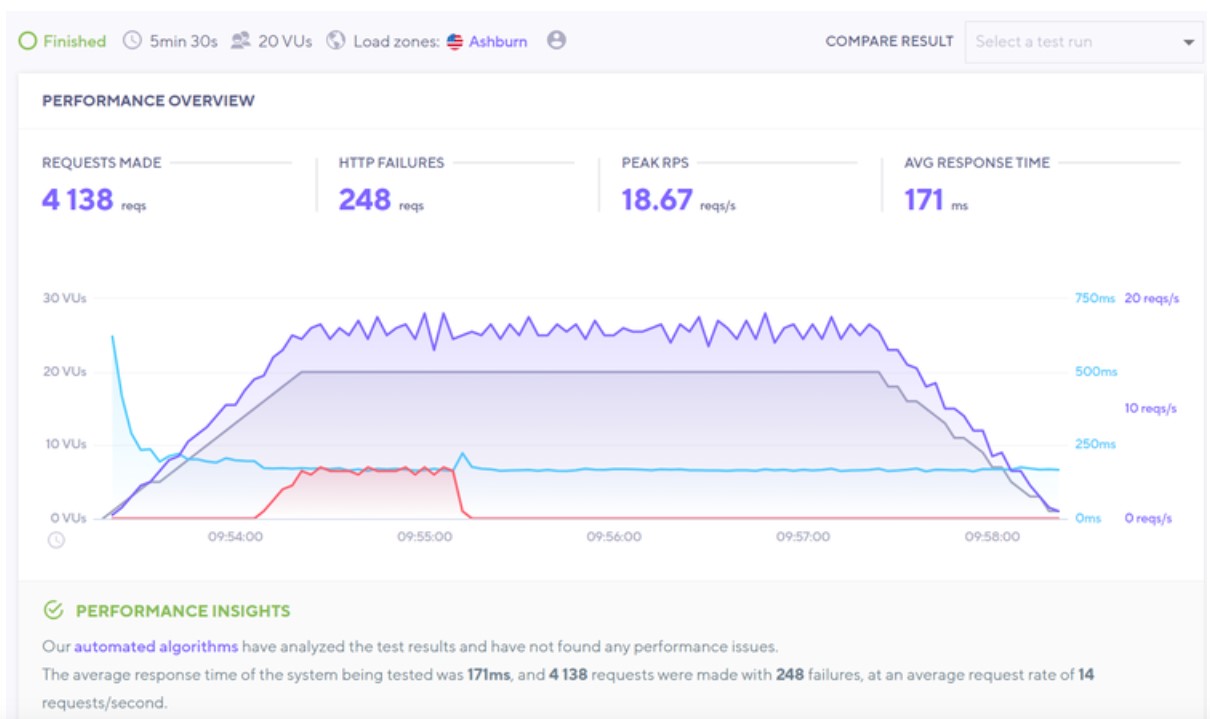This screenshot has height=719, width=1210.
Task: Click the 09:54:00 time axis label
Action: [x=235, y=537]
